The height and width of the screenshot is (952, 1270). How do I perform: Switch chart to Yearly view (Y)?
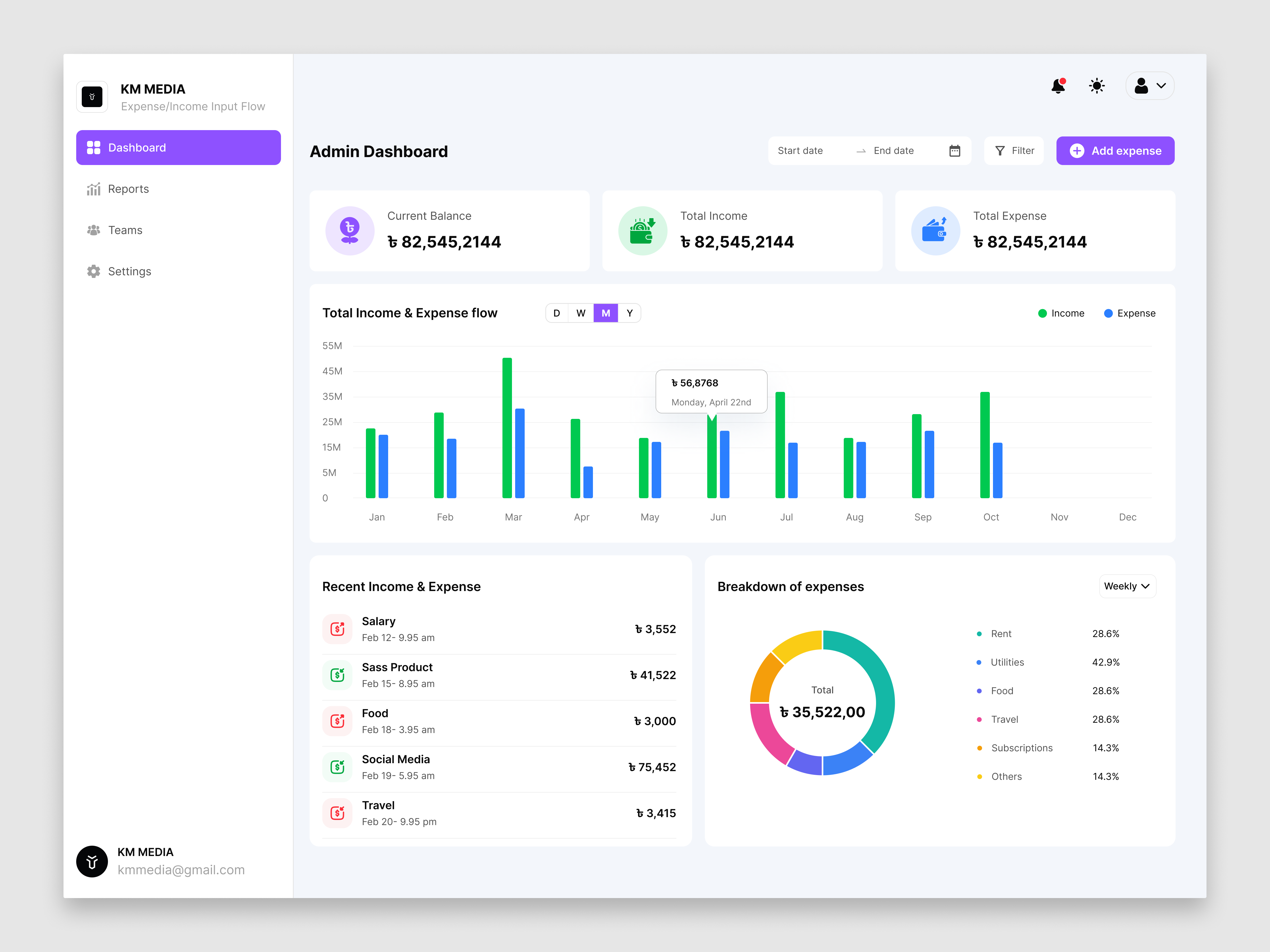[629, 313]
